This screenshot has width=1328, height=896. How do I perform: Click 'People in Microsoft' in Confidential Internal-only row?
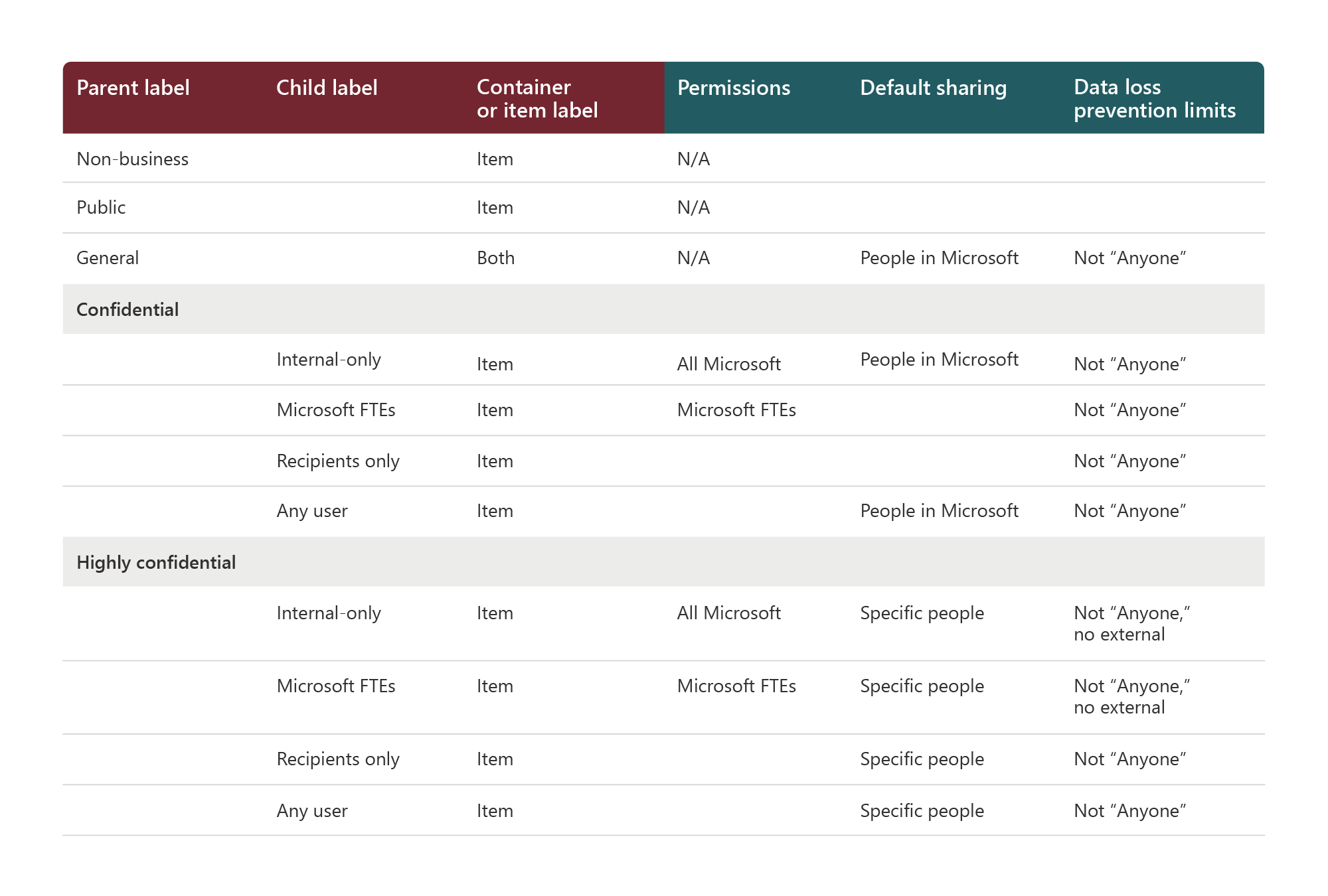coord(939,360)
